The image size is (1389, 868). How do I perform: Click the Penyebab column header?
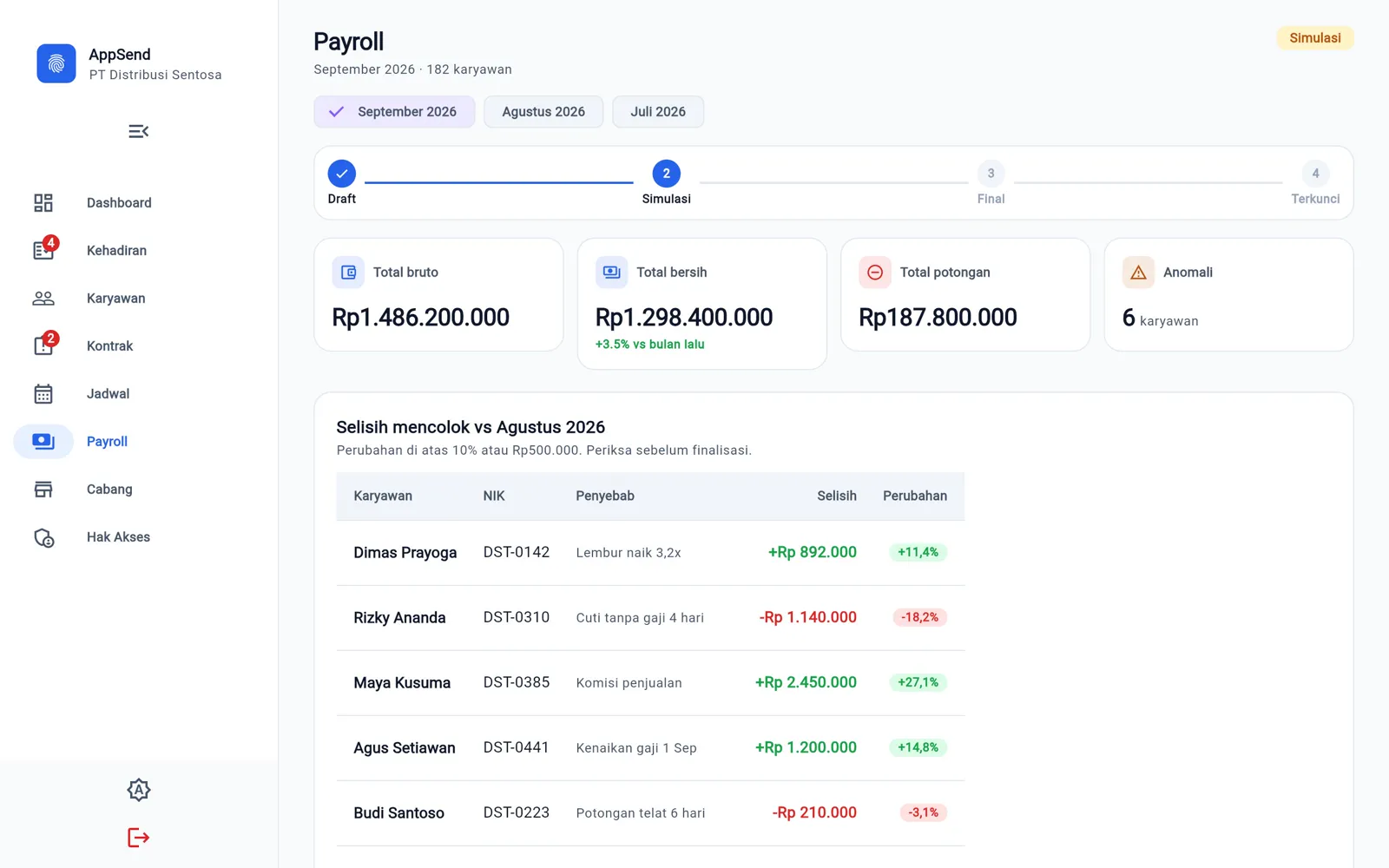[x=605, y=496]
